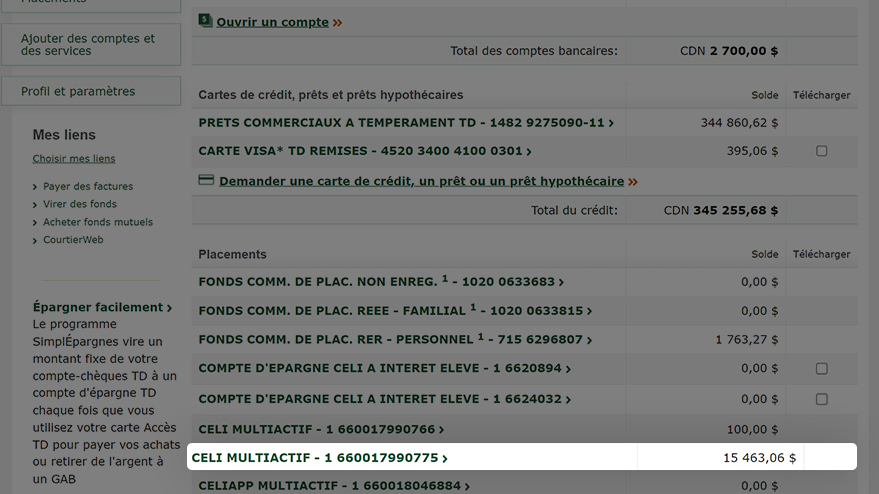Click the 15 463,06 $ CELI balance
Screen dimensions: 879x494
(759, 458)
